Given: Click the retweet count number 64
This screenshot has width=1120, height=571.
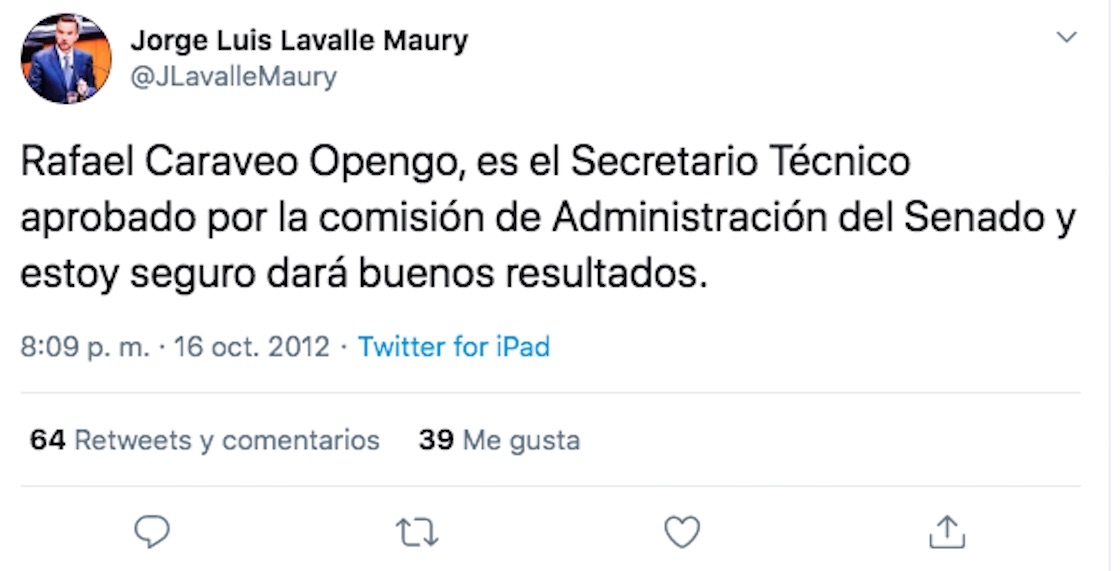Looking at the screenshot, I should click(x=47, y=440).
